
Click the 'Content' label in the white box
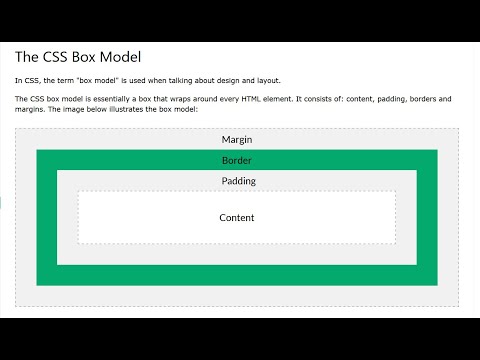237,218
